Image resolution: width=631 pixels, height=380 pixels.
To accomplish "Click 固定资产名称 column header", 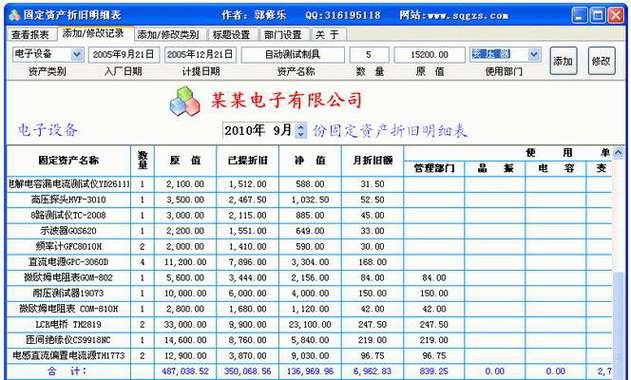I will [x=68, y=160].
